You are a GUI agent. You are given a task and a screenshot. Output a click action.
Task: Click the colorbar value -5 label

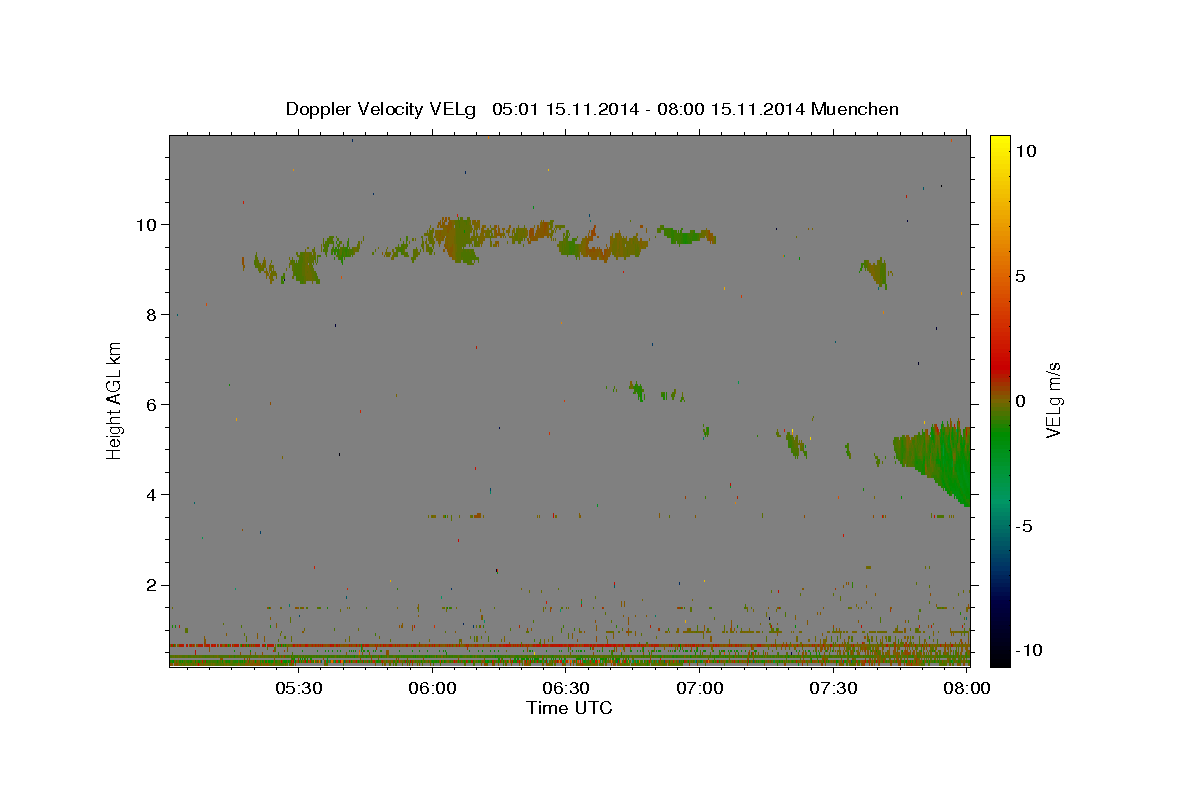click(1025, 526)
